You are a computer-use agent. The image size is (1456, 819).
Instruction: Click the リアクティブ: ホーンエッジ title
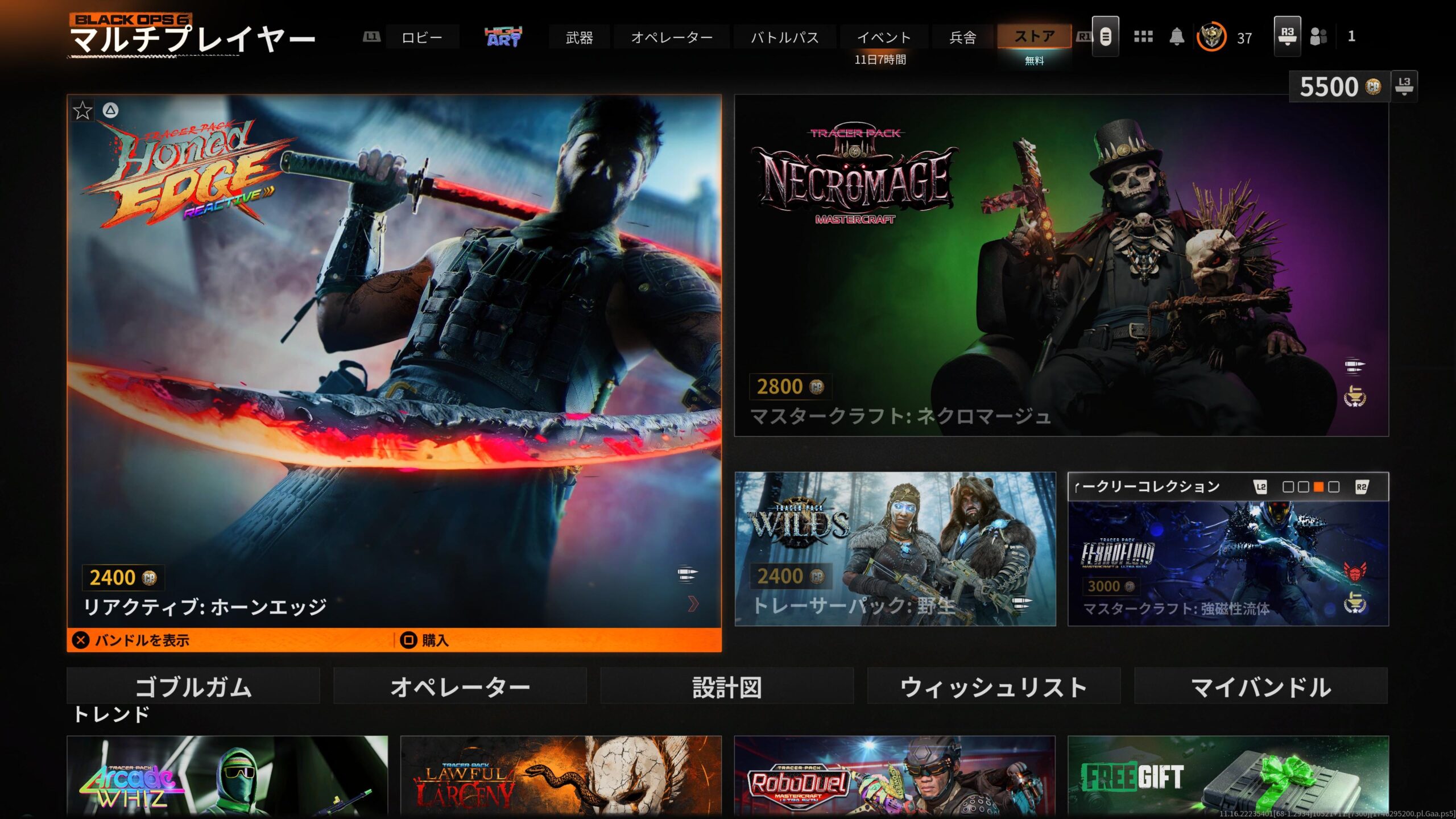click(205, 607)
